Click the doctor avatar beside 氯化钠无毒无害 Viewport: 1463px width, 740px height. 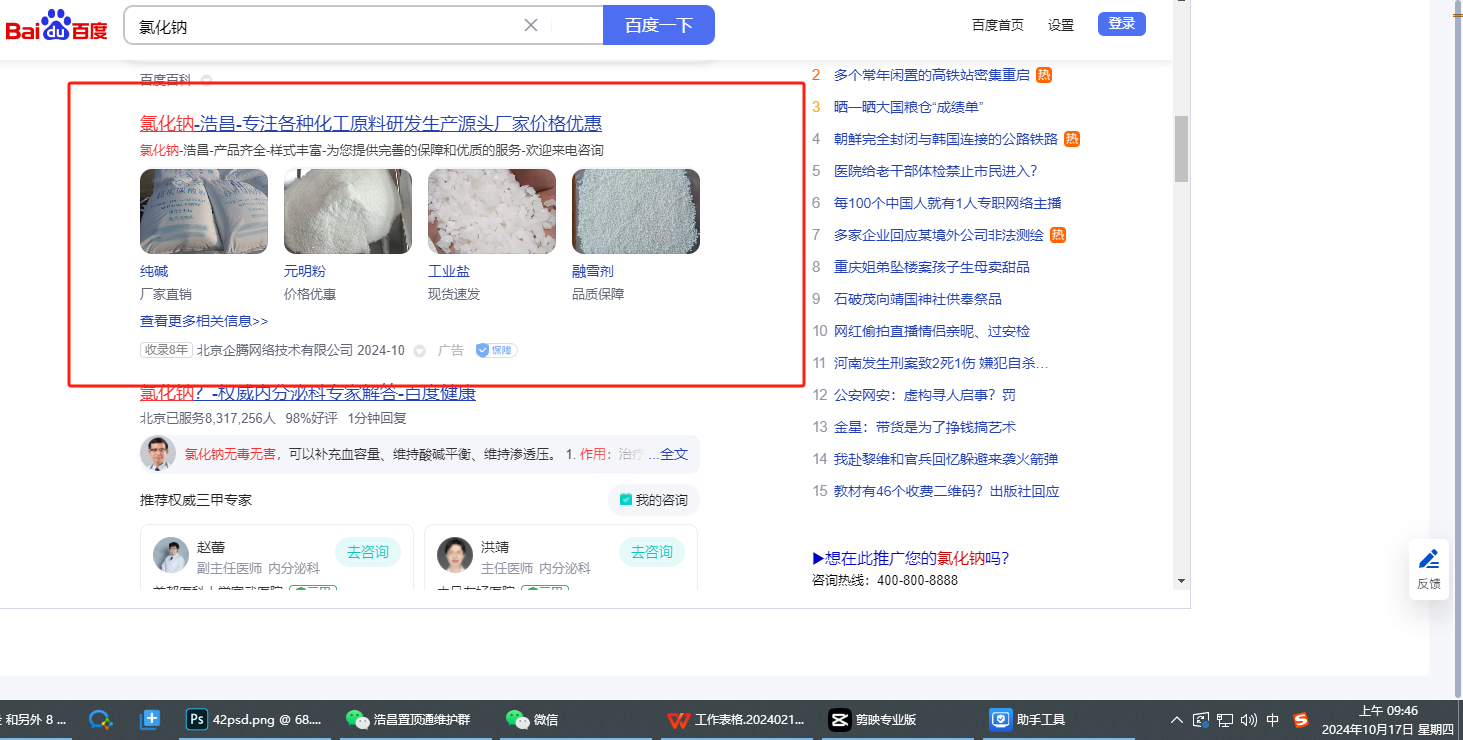coord(158,454)
